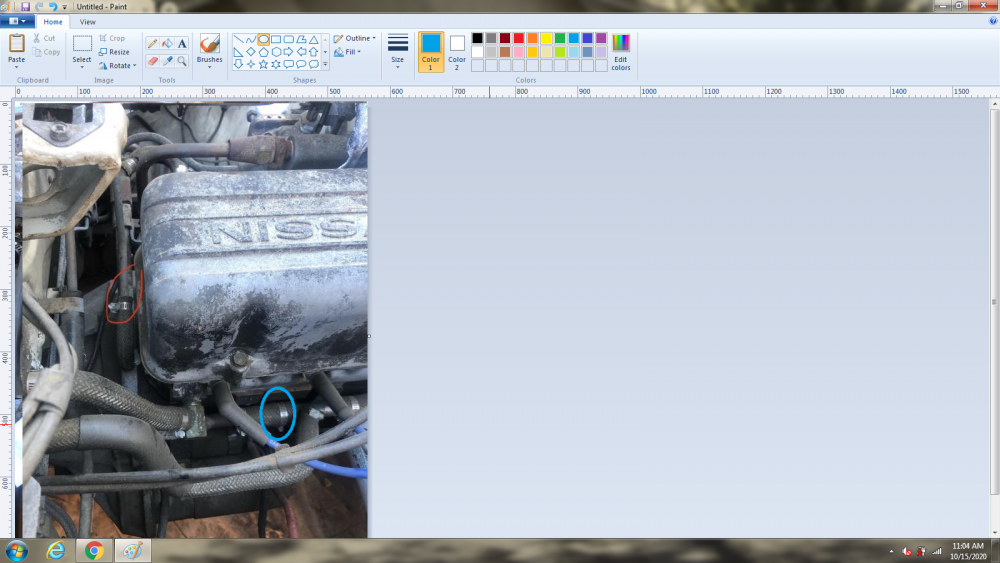Choose the Curve shape

(251, 40)
